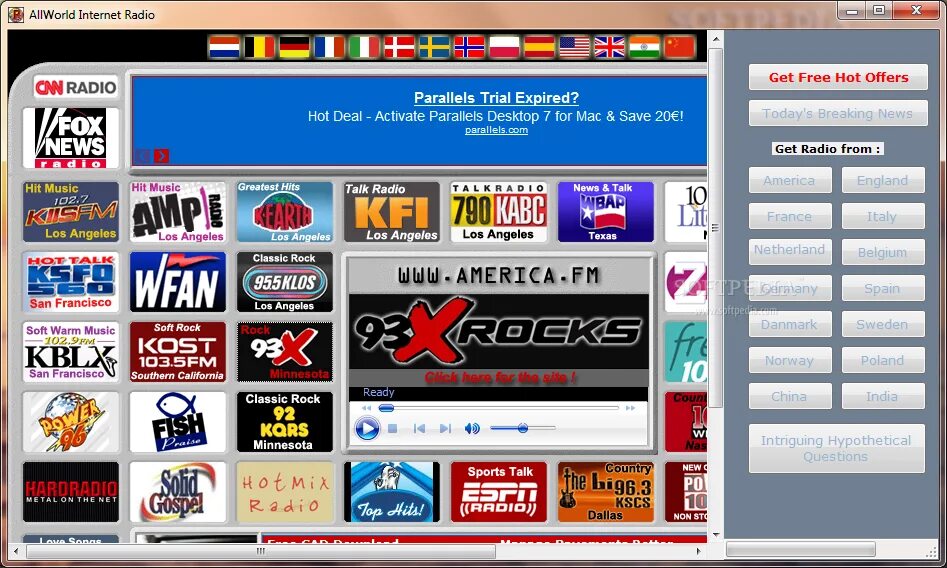Click the player Previous track button

419,428
